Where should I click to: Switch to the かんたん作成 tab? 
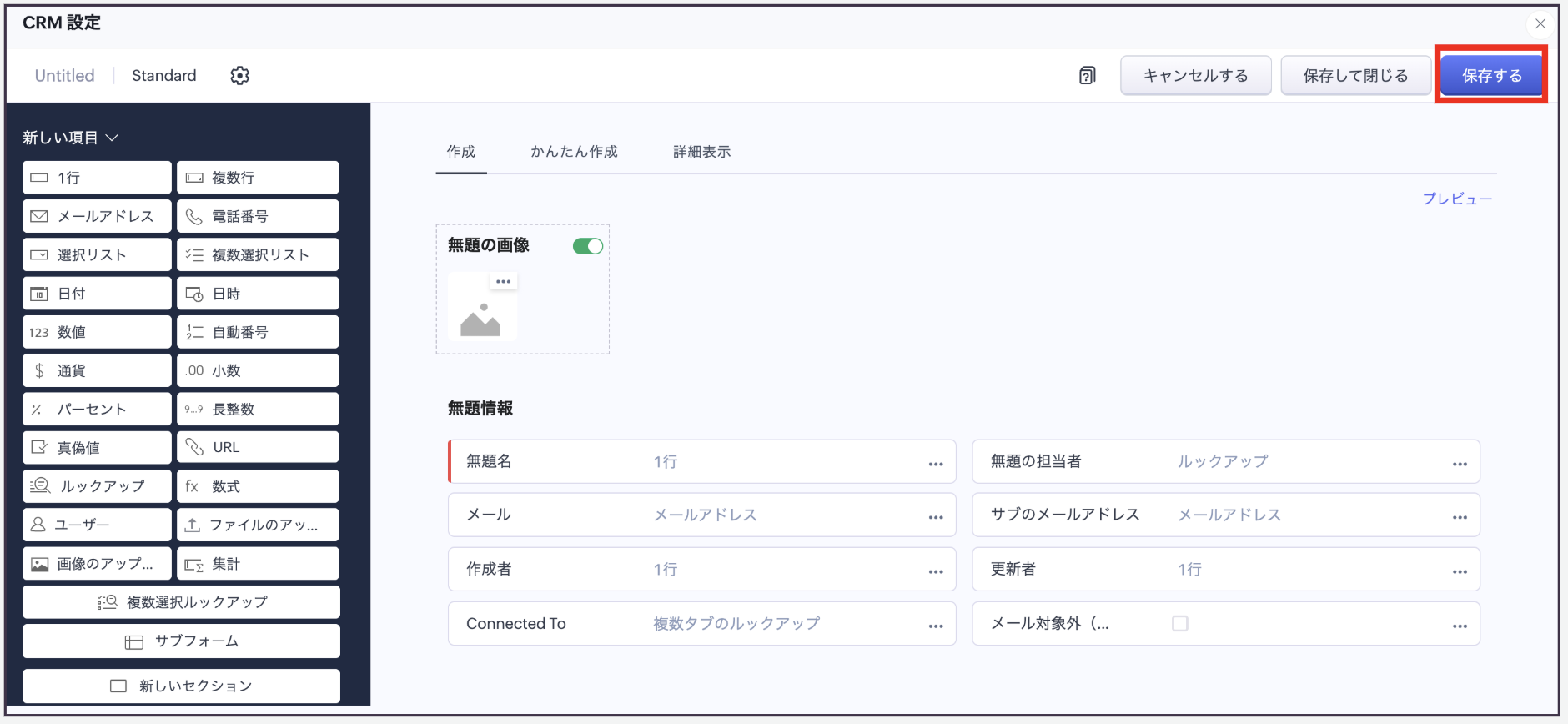click(x=574, y=152)
